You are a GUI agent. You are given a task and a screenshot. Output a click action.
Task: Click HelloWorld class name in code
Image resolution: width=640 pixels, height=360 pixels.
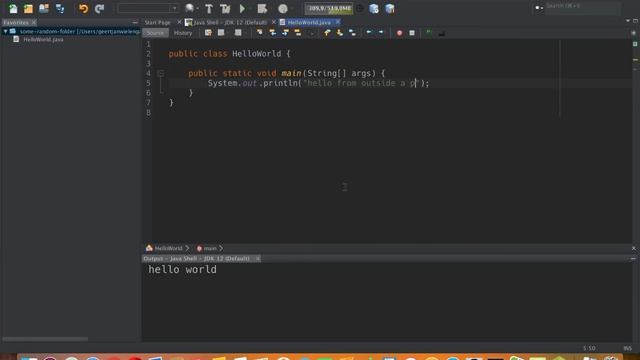click(256, 54)
